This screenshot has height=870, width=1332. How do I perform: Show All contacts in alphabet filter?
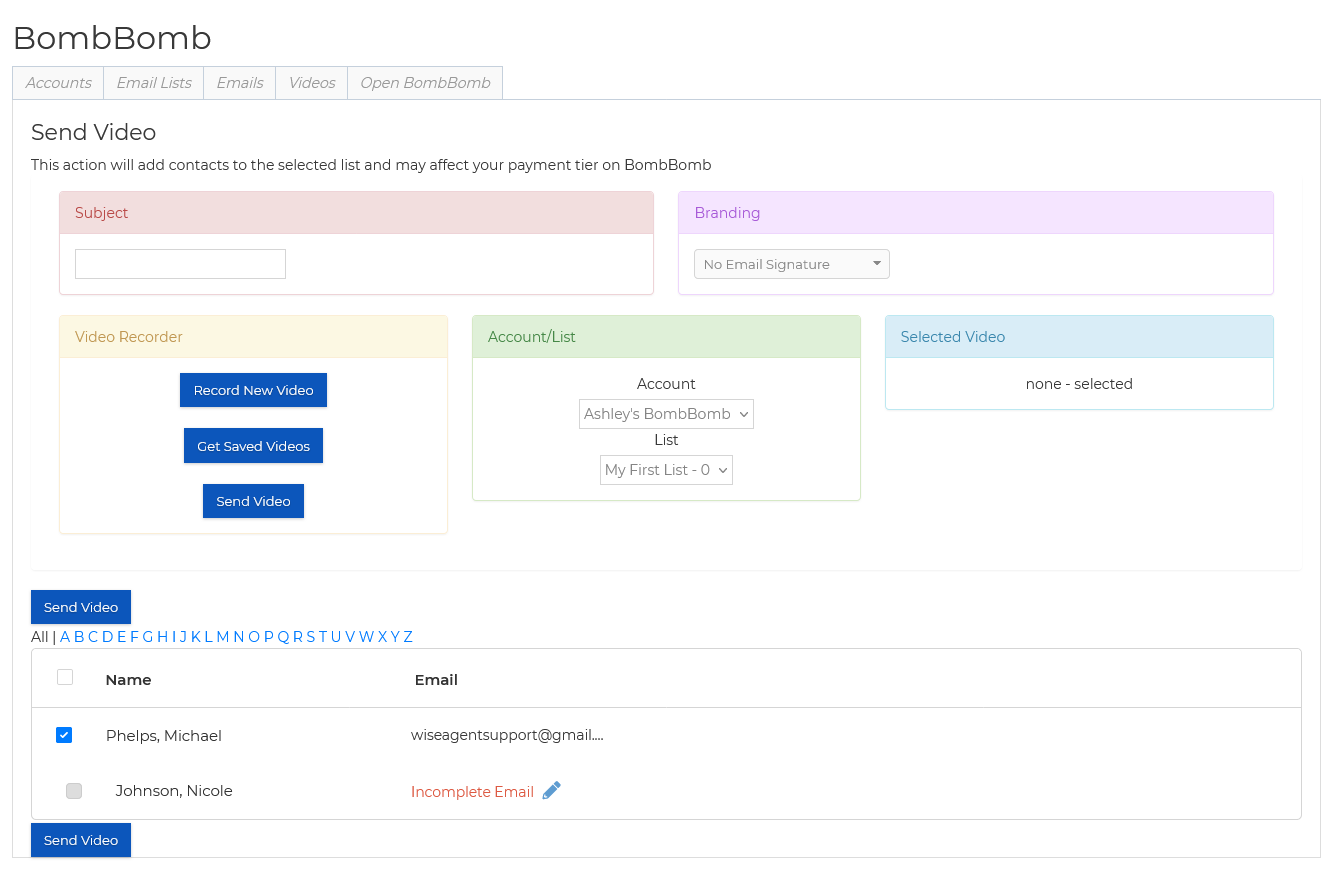tap(39, 637)
